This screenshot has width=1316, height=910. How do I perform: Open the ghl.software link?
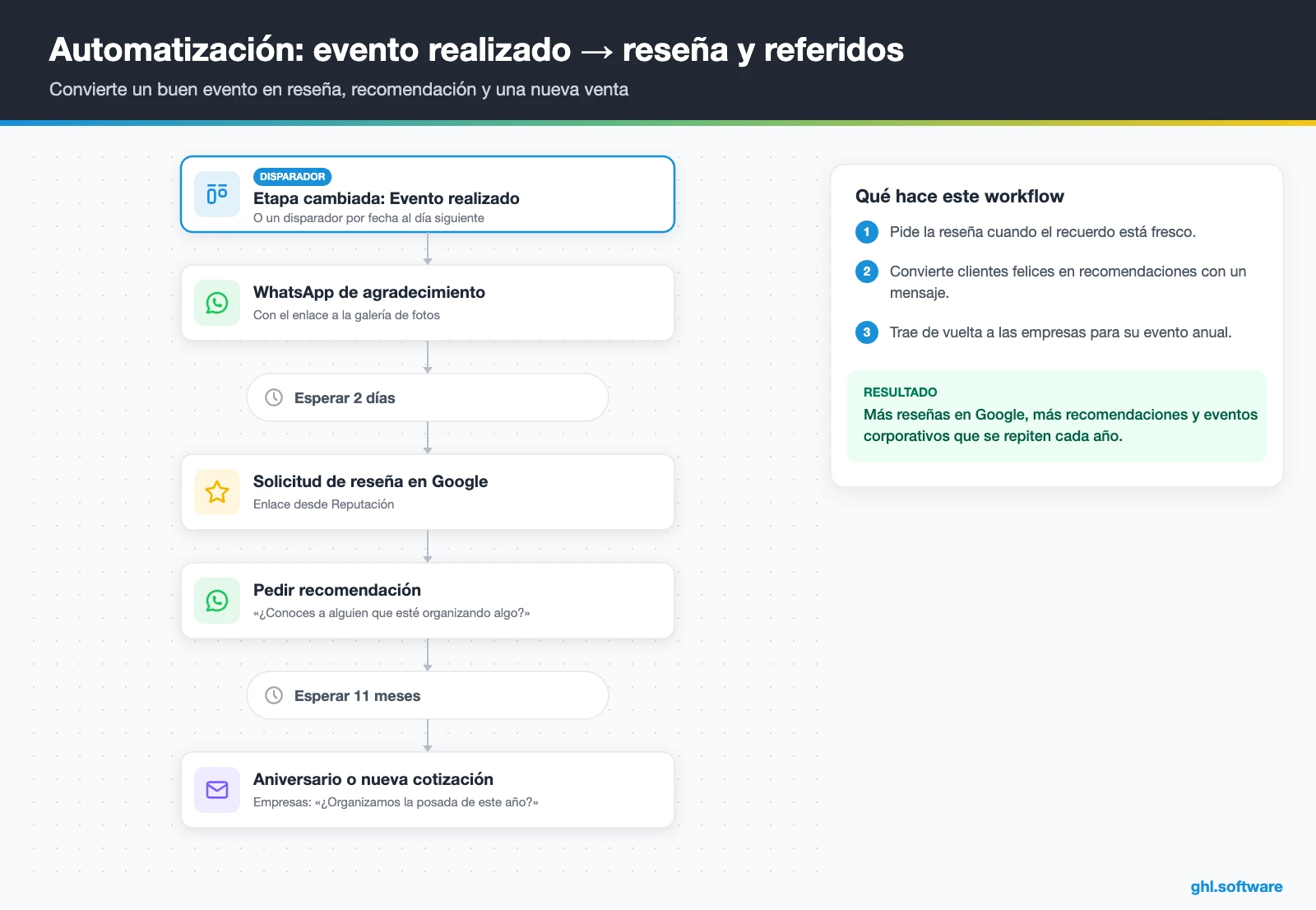point(1236,886)
